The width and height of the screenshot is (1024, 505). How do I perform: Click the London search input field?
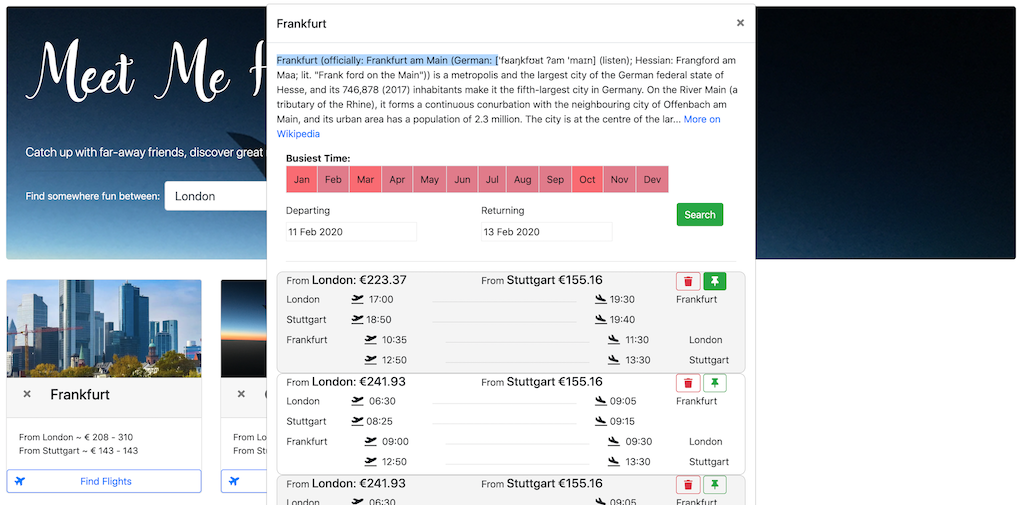(216, 196)
